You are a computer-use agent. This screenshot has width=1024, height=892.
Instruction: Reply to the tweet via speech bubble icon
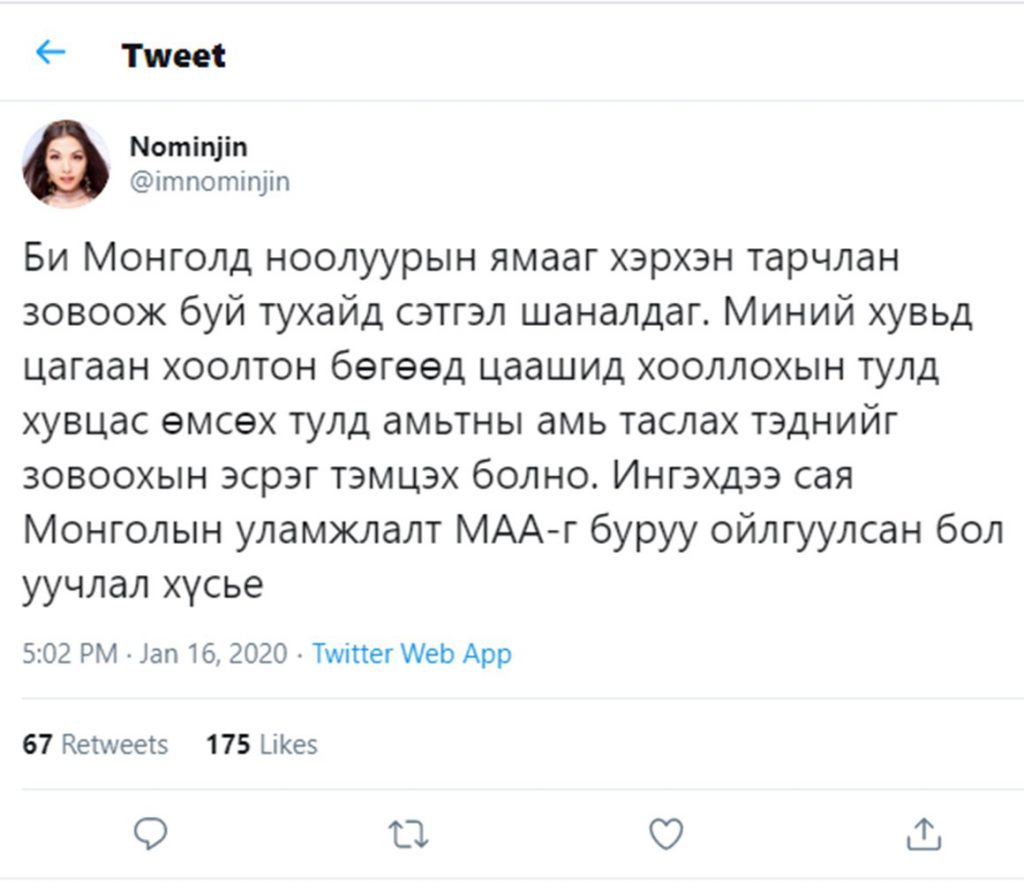point(150,833)
